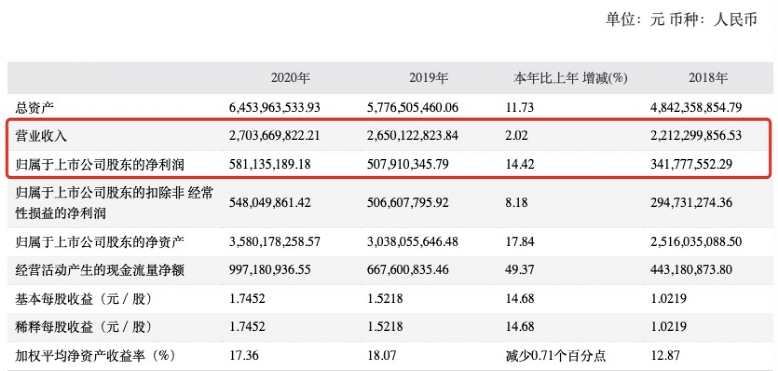
Task: Click the 2020年 column header
Action: pos(290,78)
